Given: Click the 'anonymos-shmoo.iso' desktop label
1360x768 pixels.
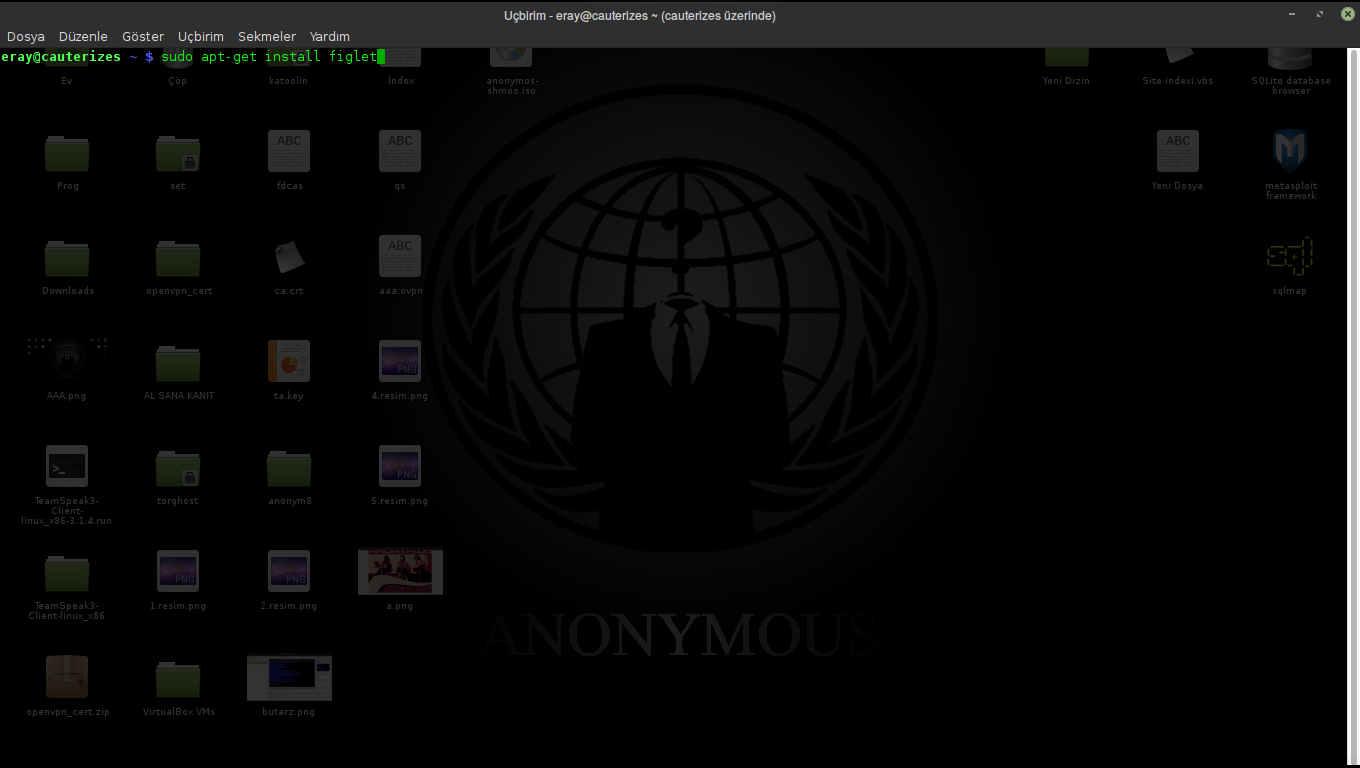Looking at the screenshot, I should click(x=512, y=86).
